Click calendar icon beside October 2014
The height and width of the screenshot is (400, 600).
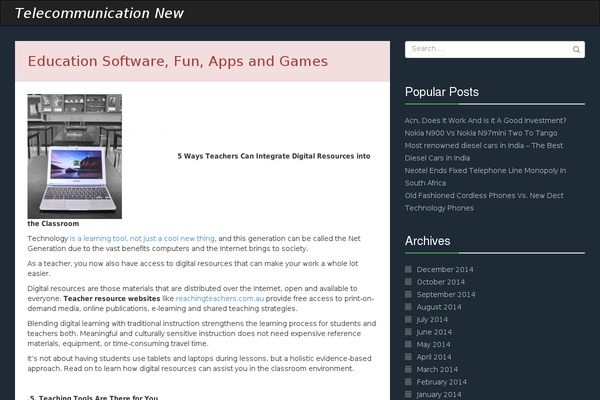click(x=408, y=282)
